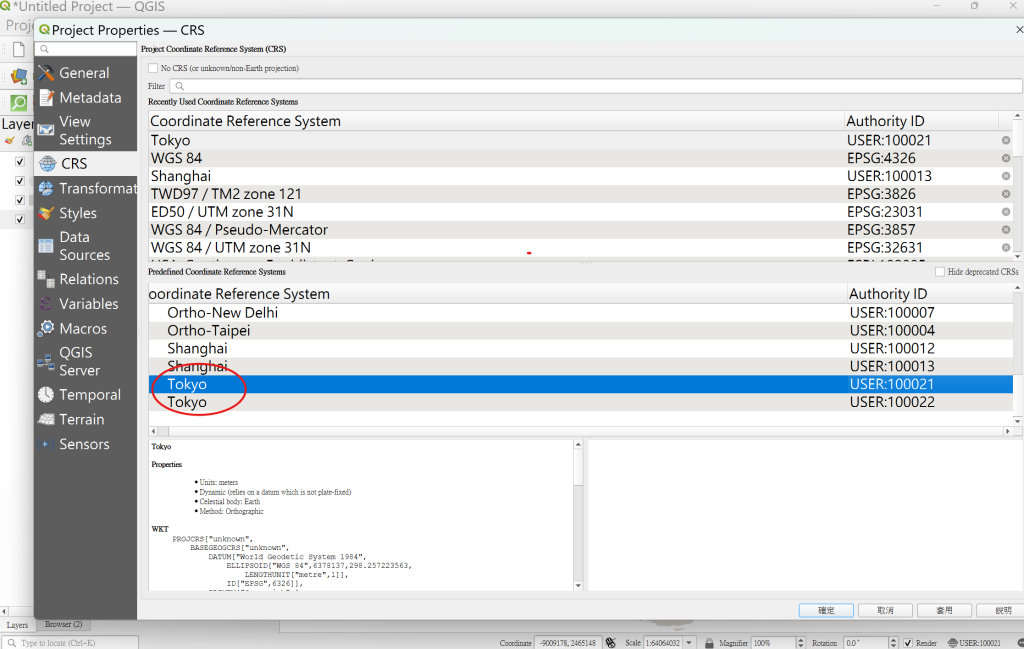
Task: Sort recent list by Authority ID header
Action: tap(921, 121)
